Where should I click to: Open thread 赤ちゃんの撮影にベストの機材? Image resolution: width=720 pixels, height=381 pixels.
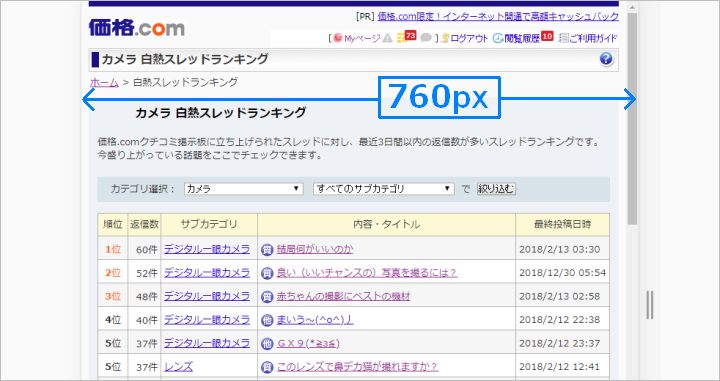pyautogui.click(x=343, y=296)
